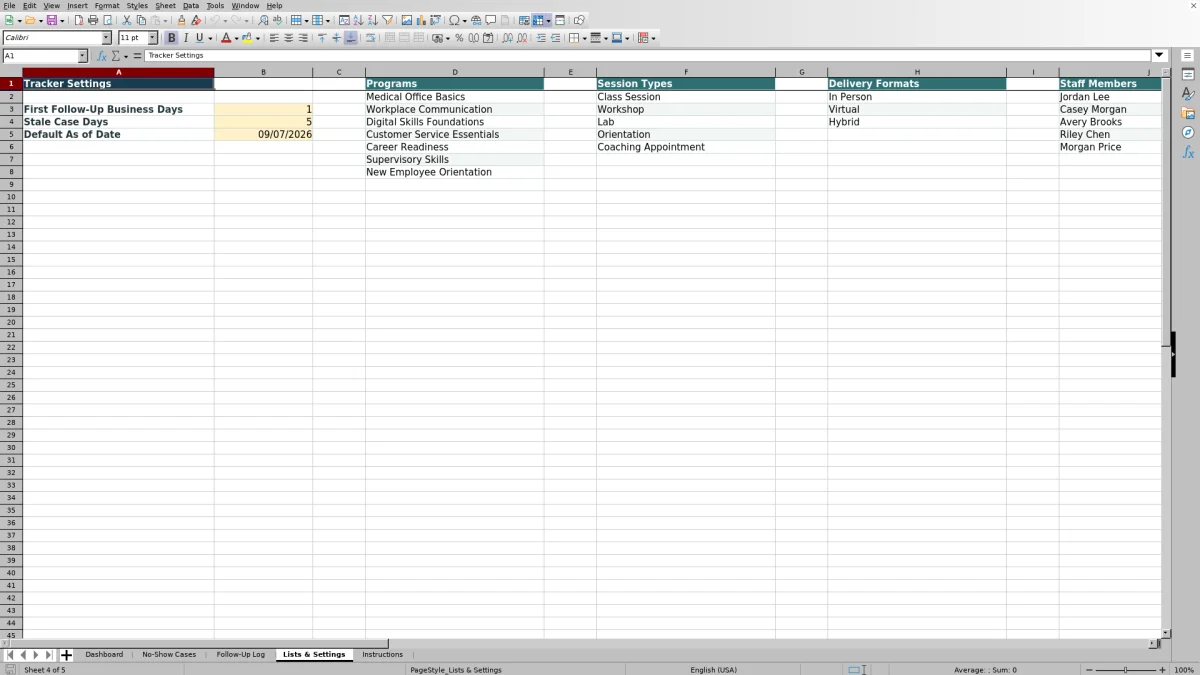1200x675 pixels.
Task: Click scroll to last sheet button
Action: (x=49, y=655)
